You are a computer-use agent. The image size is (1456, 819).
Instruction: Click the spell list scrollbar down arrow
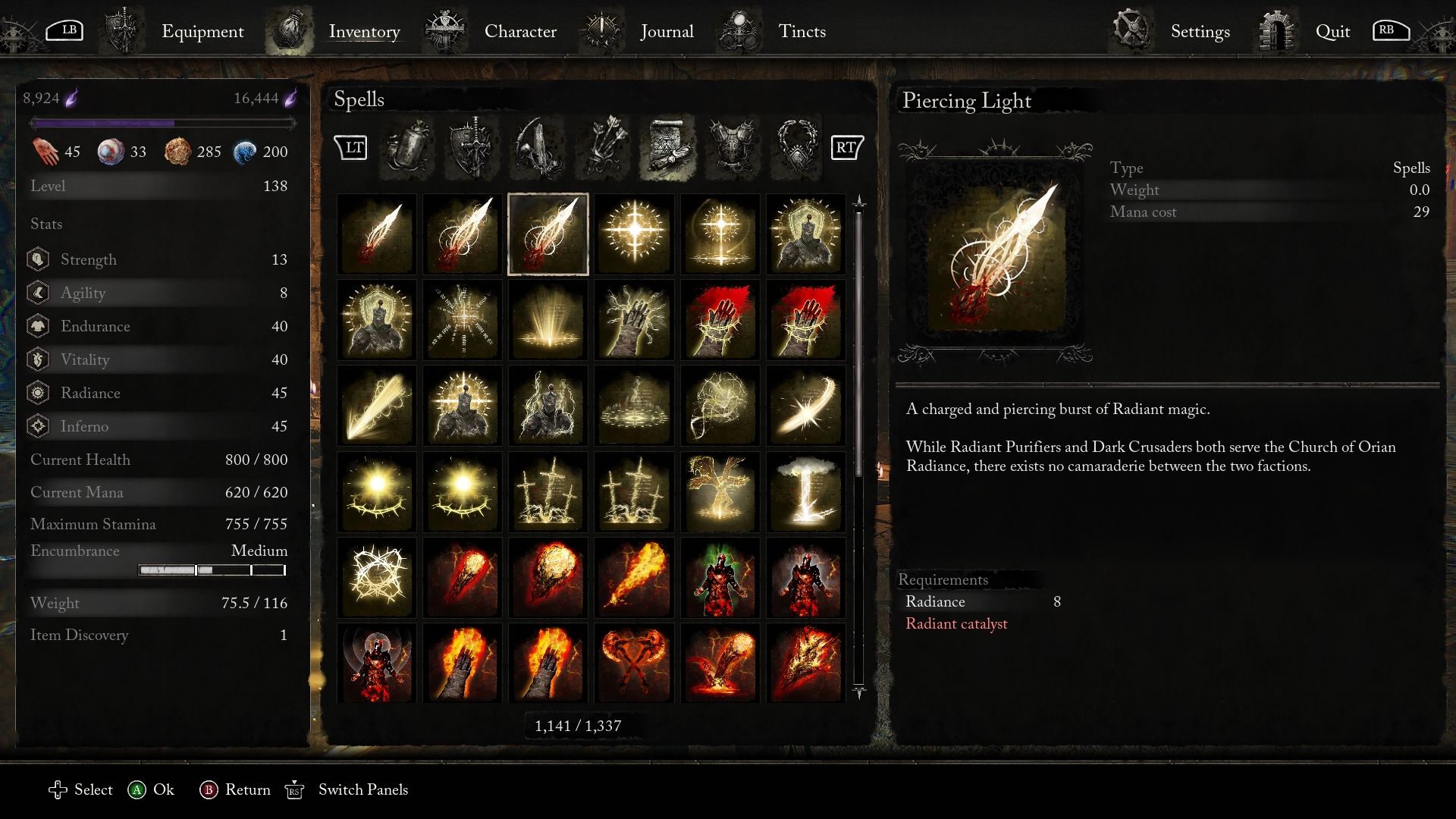click(x=859, y=692)
